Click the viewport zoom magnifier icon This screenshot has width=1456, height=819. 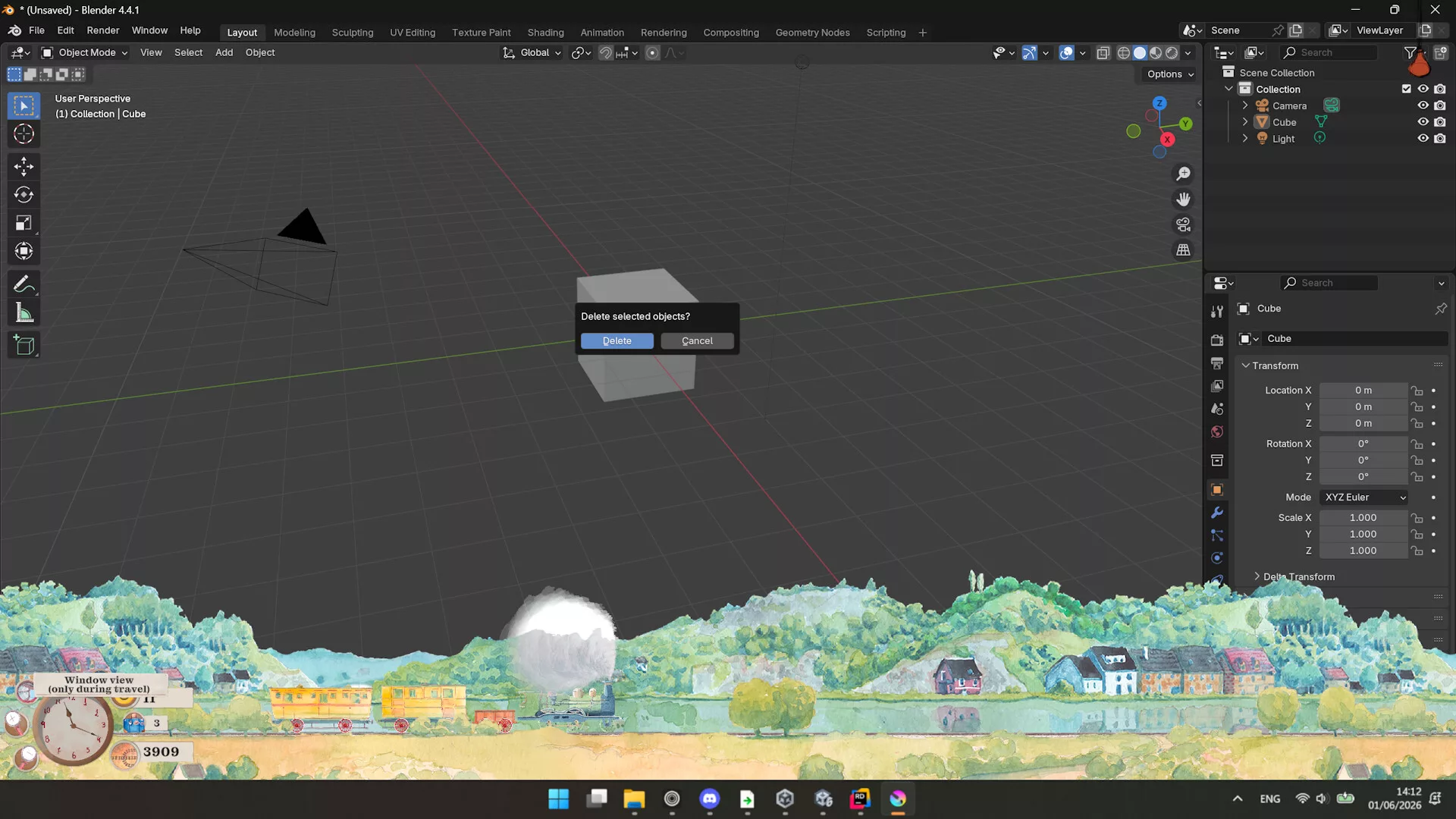pos(1183,174)
